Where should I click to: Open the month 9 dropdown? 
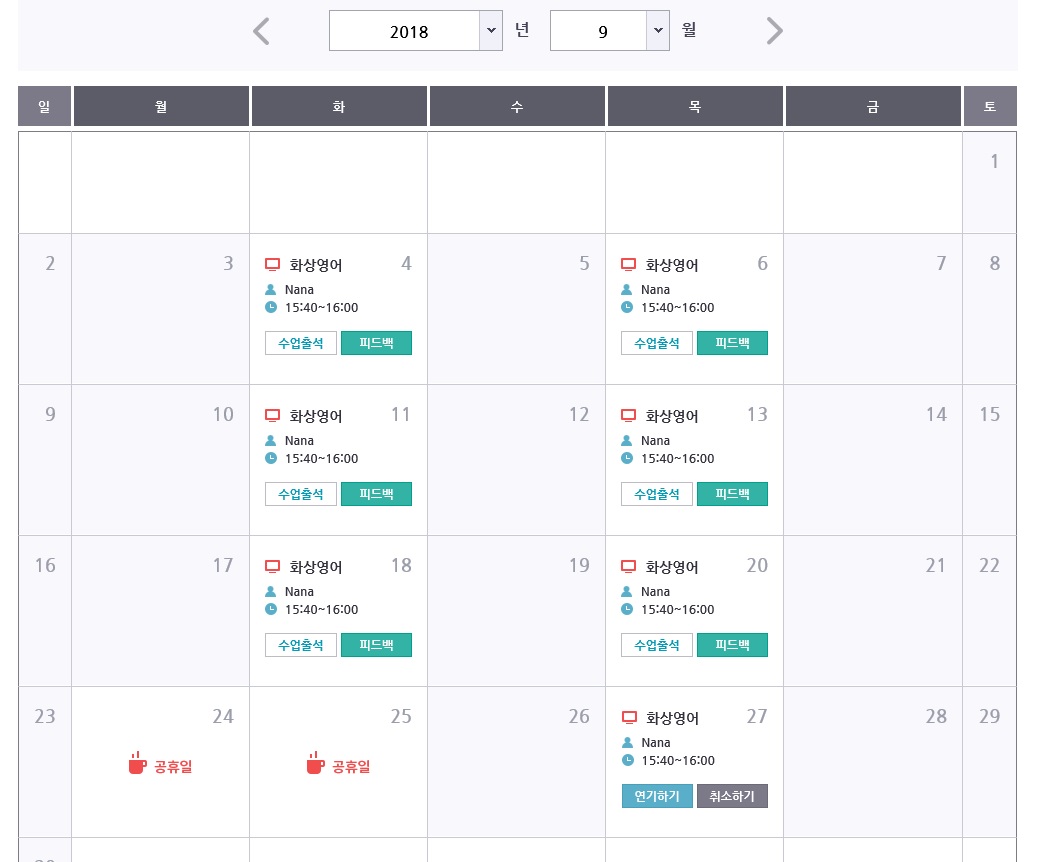pyautogui.click(x=609, y=31)
